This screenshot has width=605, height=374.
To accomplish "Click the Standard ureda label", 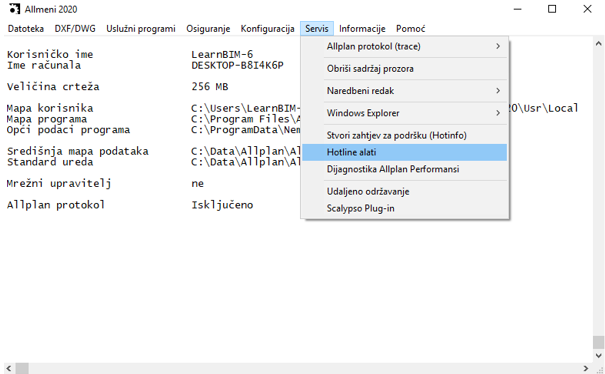I will coord(50,162).
